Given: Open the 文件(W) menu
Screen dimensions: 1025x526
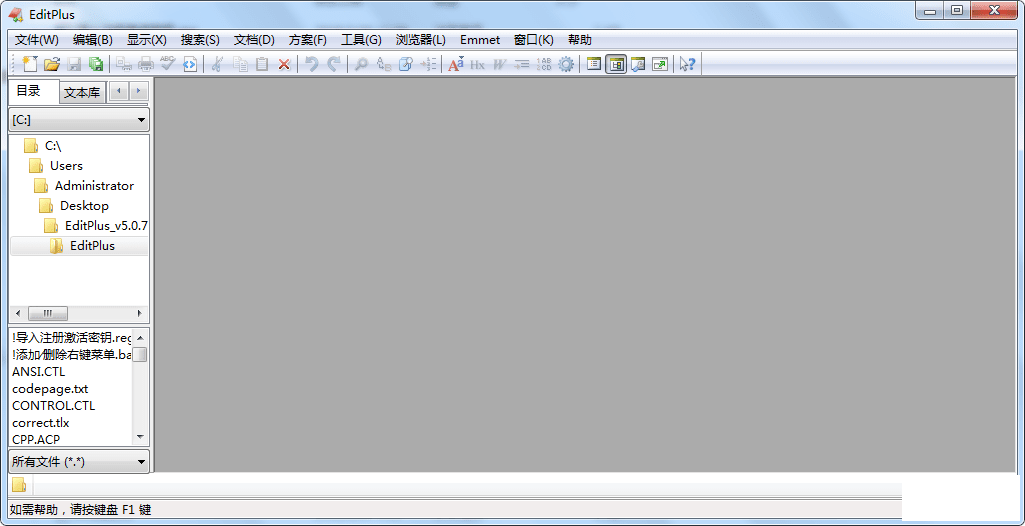Looking at the screenshot, I should [x=37, y=40].
